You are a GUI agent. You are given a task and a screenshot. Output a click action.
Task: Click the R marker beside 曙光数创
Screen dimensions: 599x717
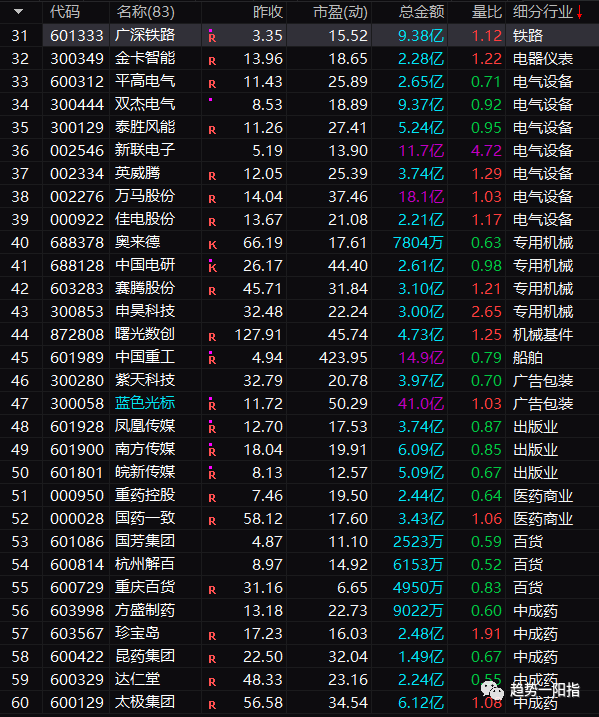pos(212,337)
